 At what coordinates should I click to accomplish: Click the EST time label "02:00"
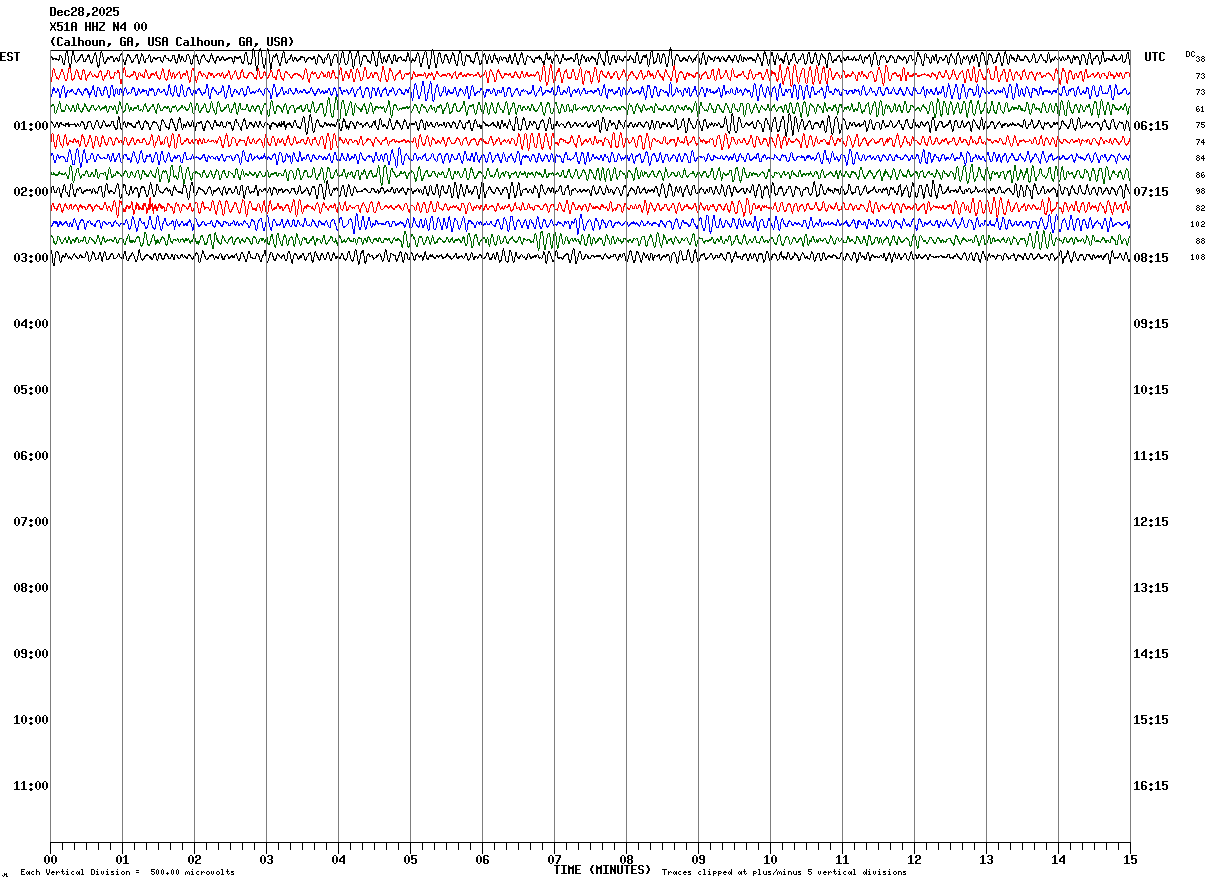pos(31,192)
